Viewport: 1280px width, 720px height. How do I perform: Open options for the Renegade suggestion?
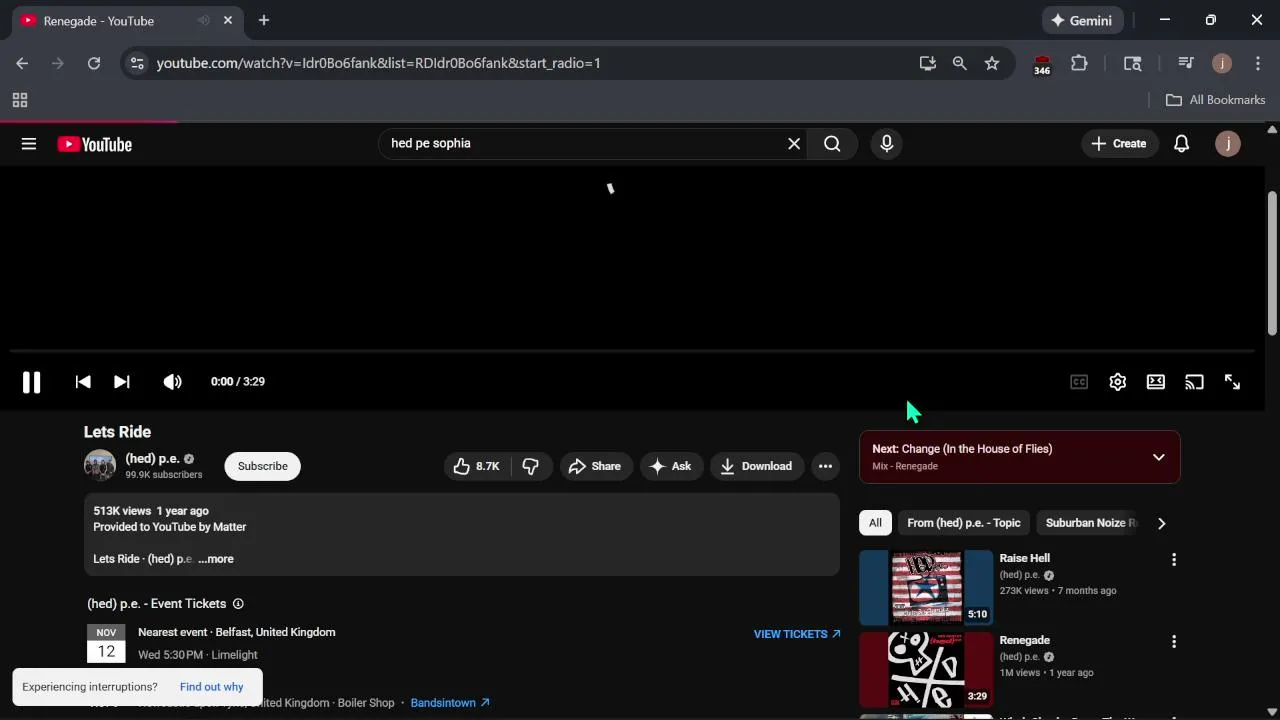(1174, 642)
